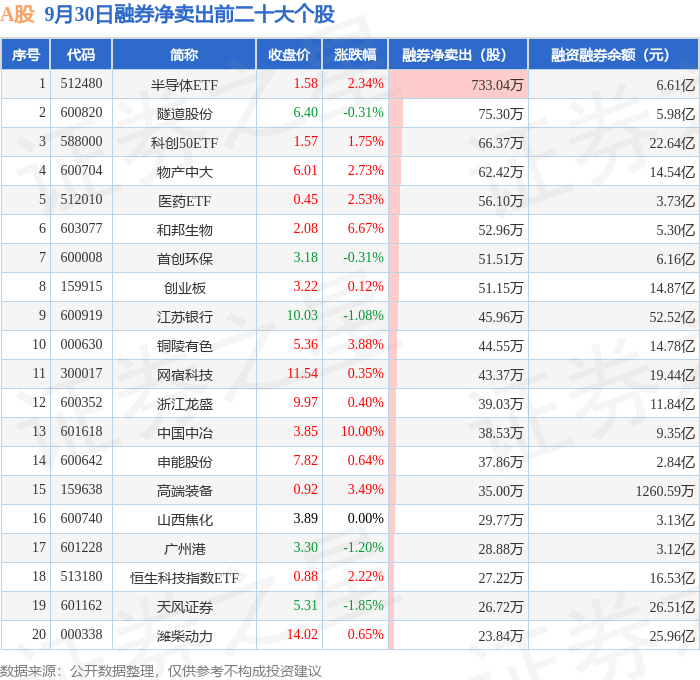Select the 22.64亿 balance value

[672, 143]
